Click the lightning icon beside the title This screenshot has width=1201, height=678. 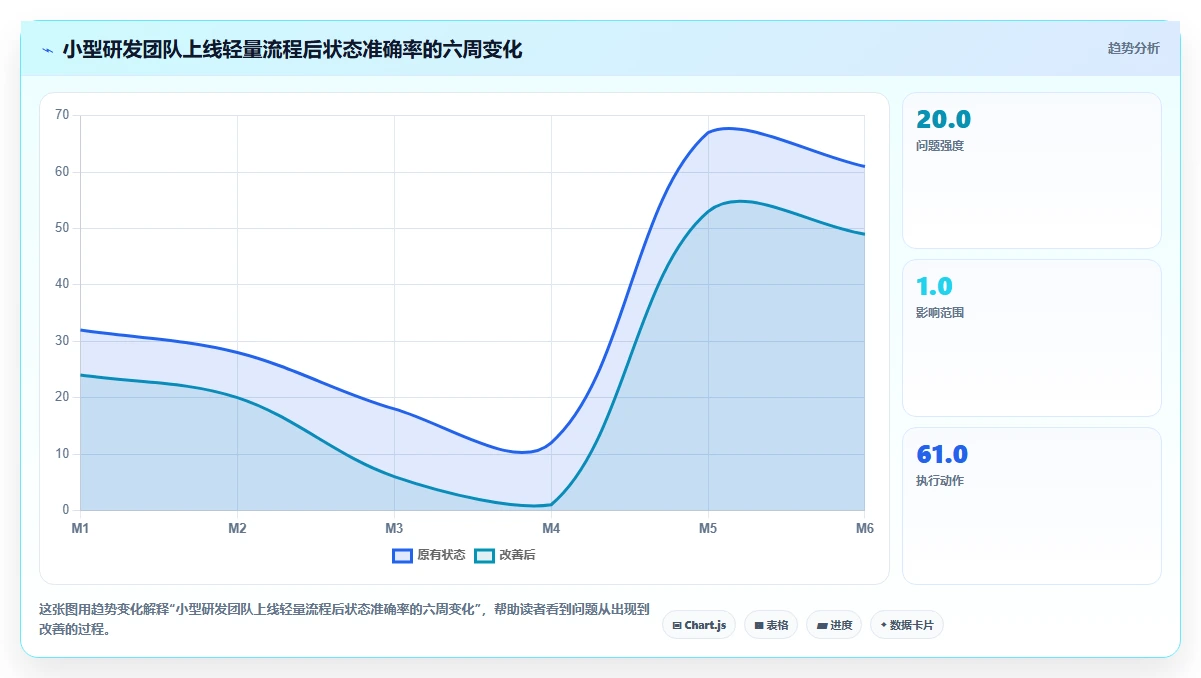click(x=48, y=49)
